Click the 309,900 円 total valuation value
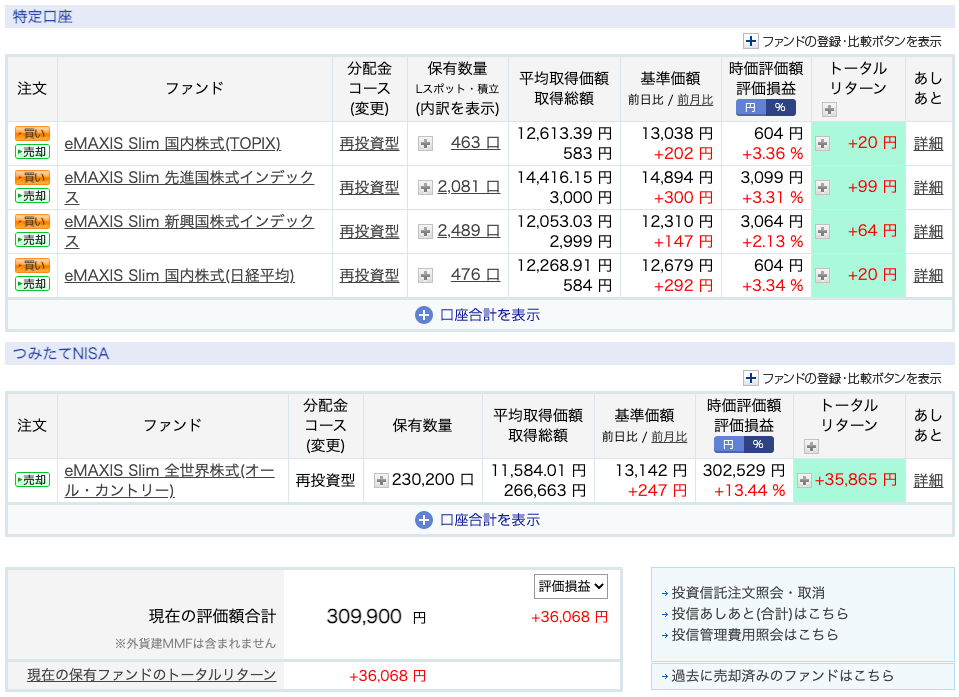The height and width of the screenshot is (697, 959). pyautogui.click(x=376, y=617)
